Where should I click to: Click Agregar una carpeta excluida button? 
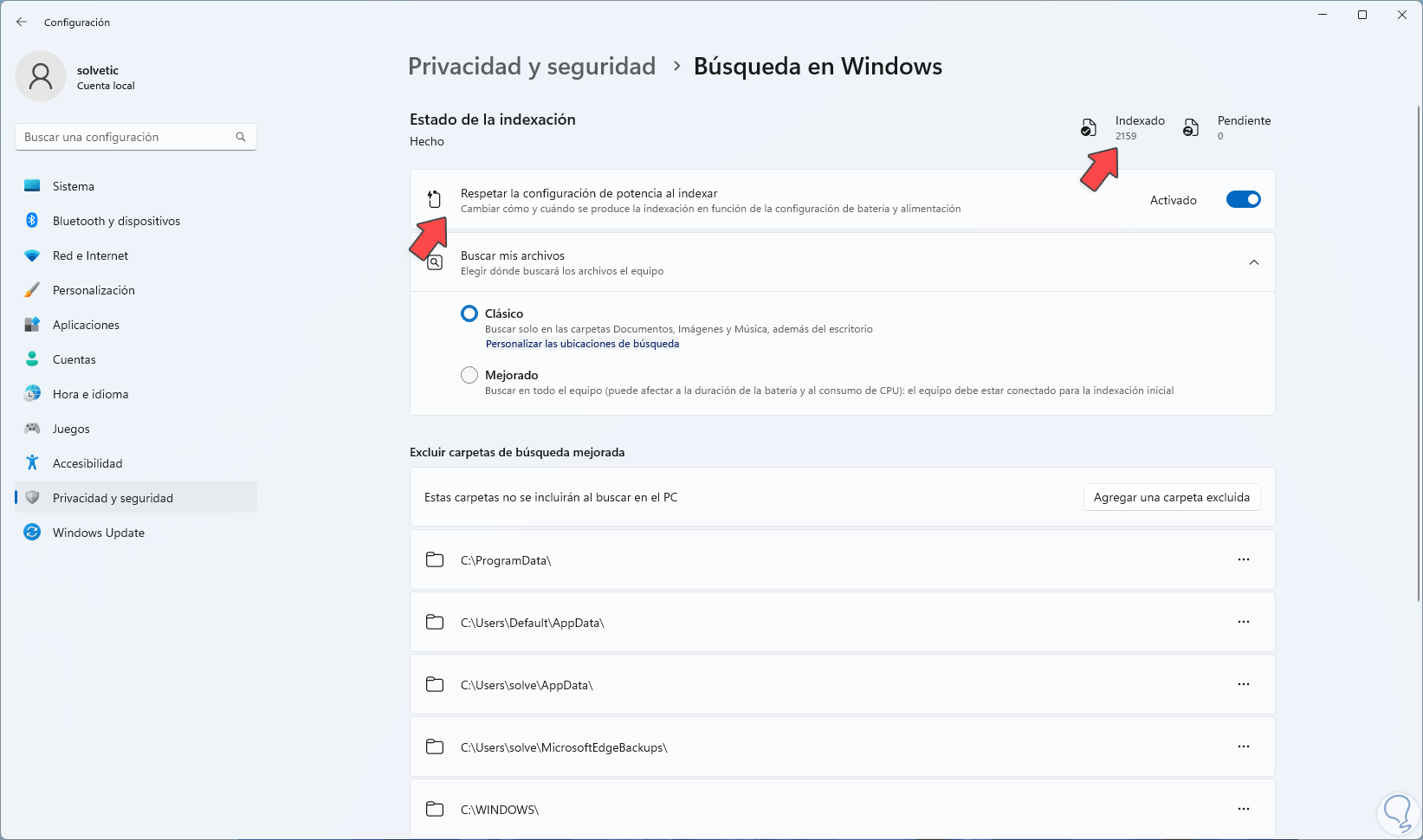pyautogui.click(x=1171, y=498)
